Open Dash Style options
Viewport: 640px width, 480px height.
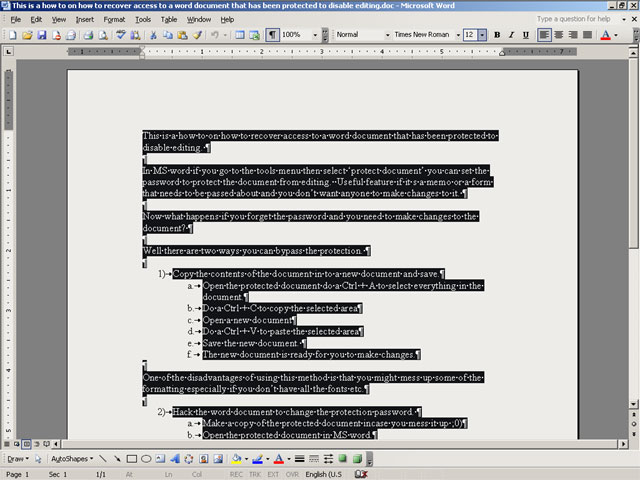(314, 459)
